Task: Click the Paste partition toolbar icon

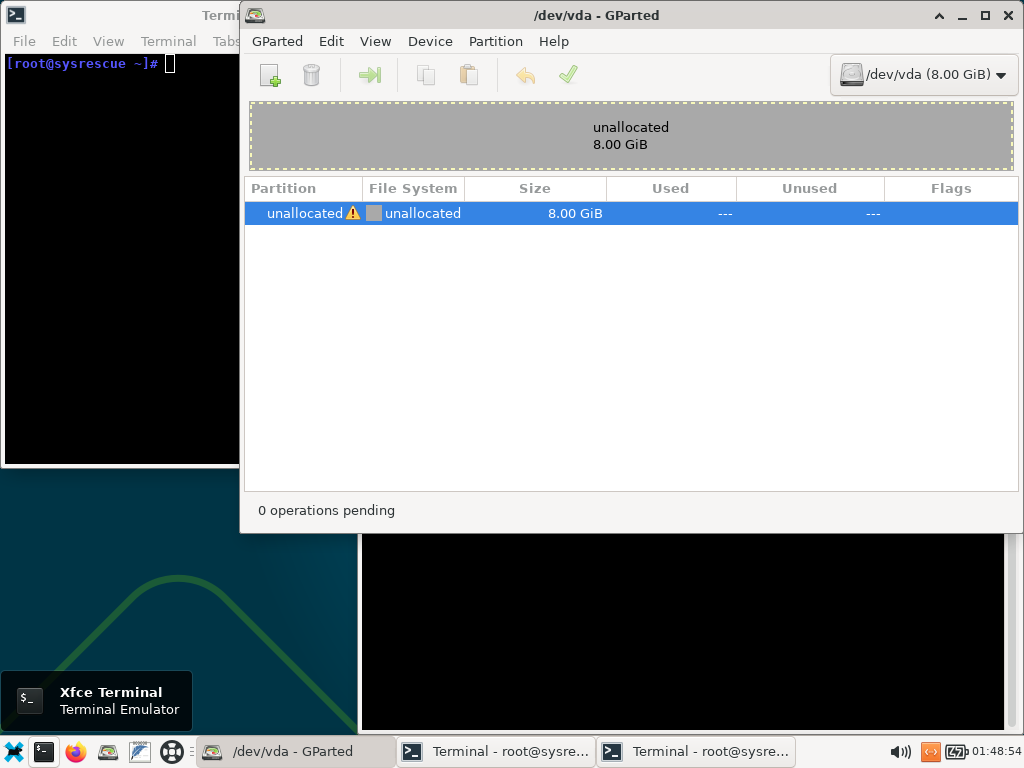Action: tap(469, 75)
